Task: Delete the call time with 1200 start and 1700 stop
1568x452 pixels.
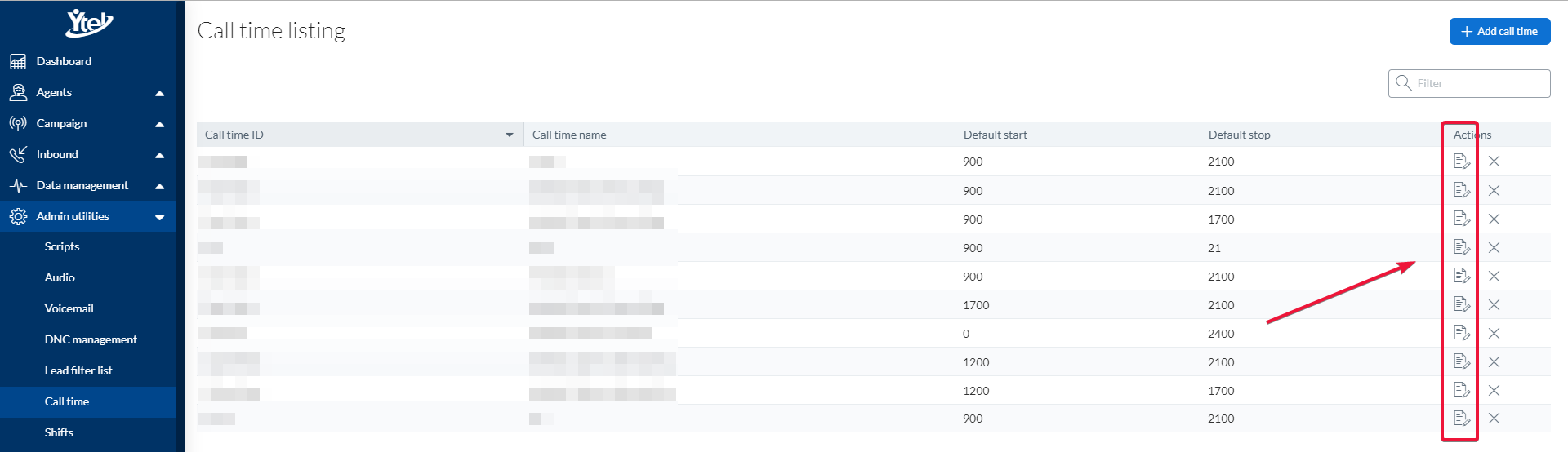Action: [1494, 390]
